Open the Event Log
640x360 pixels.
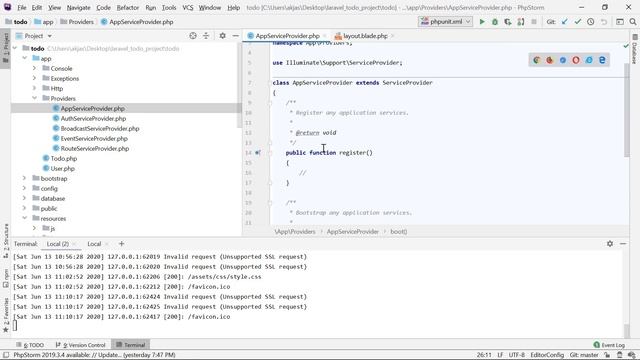point(609,345)
